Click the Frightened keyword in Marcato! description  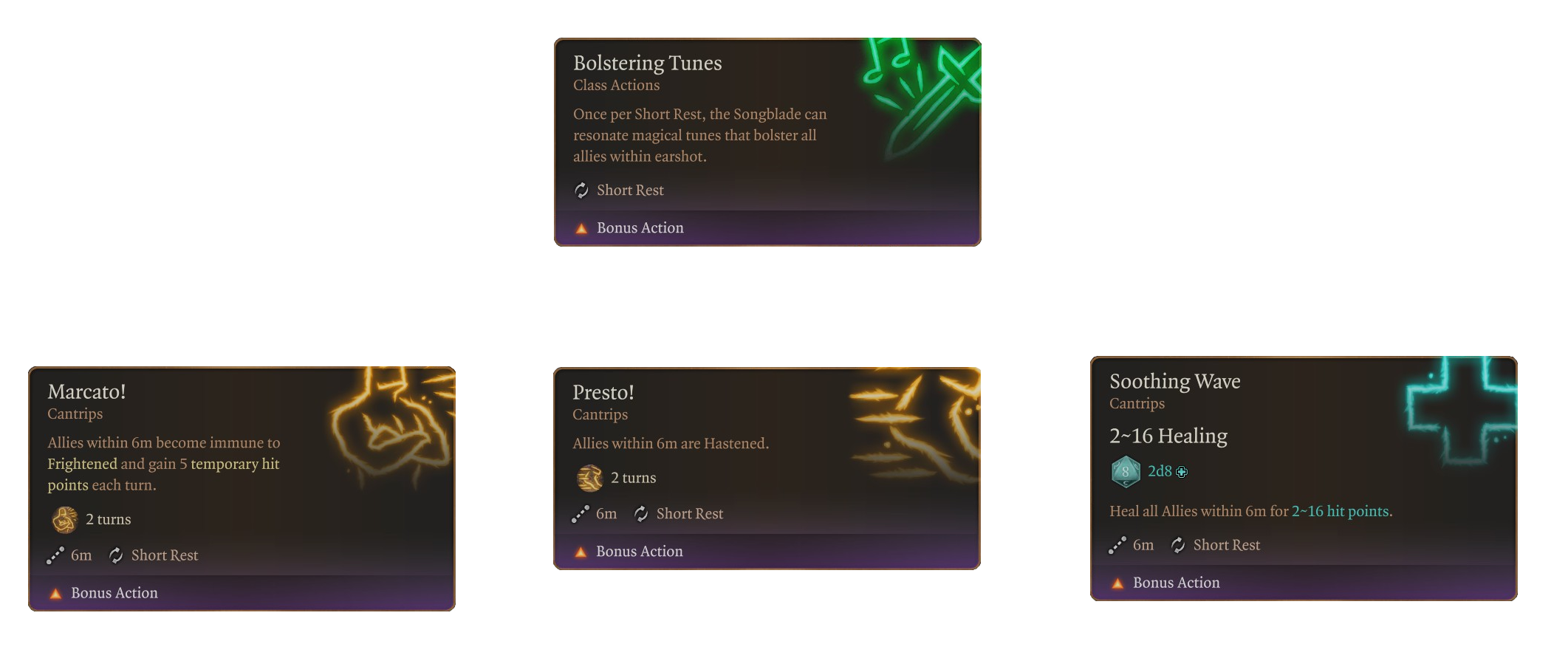(x=82, y=464)
